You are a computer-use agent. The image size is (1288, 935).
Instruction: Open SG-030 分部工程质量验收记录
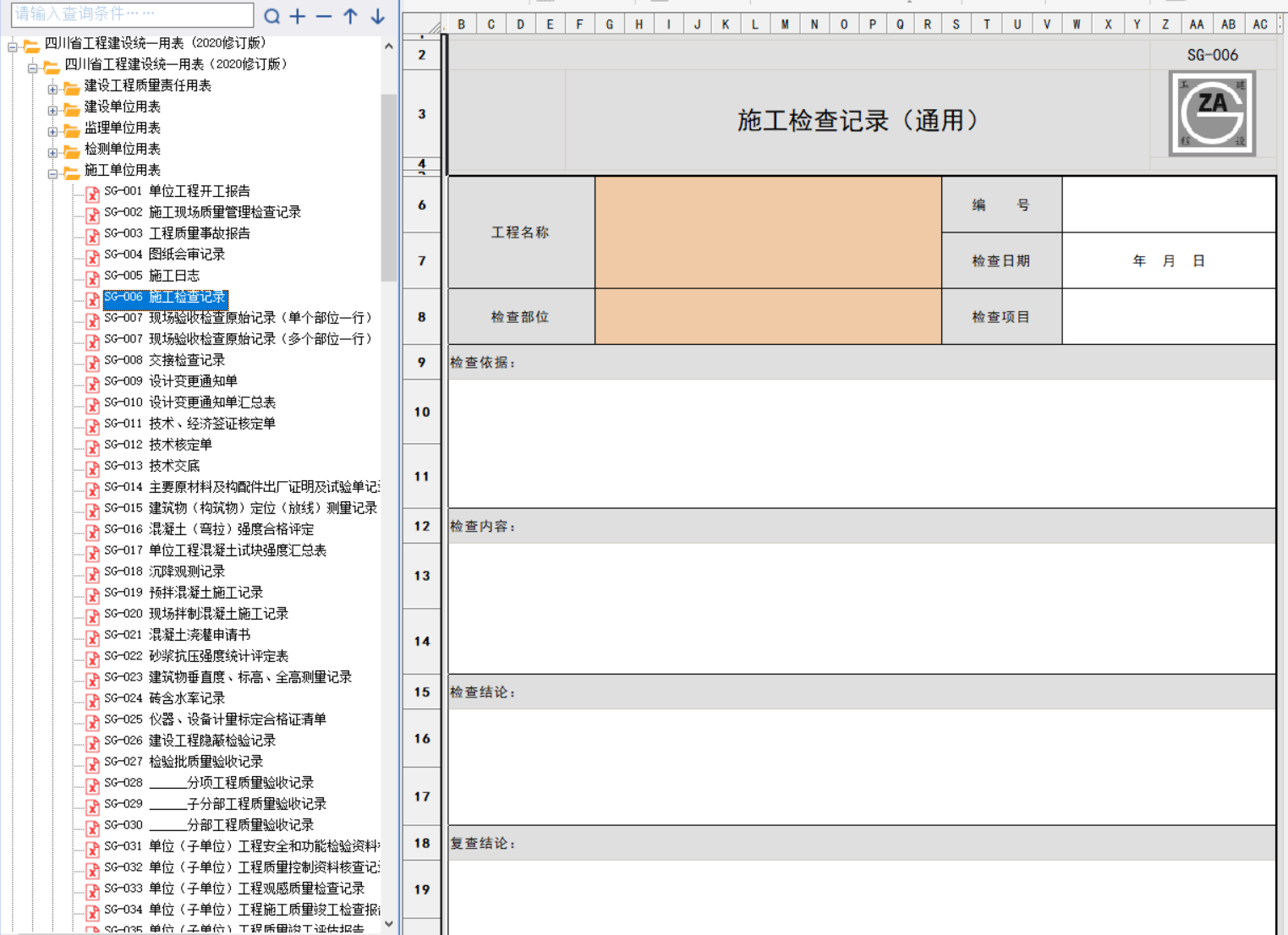209,825
